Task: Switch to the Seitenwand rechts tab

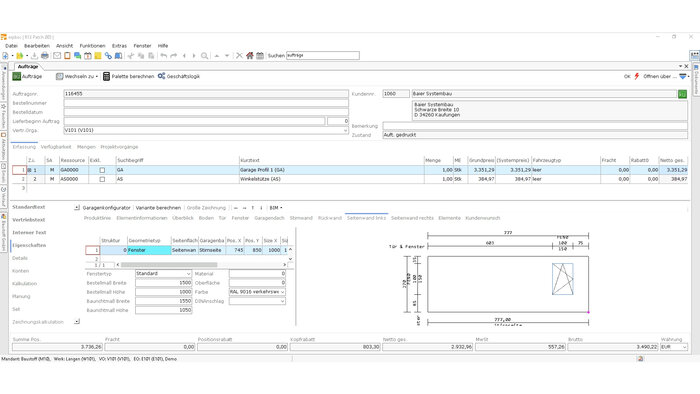Action: pos(412,218)
